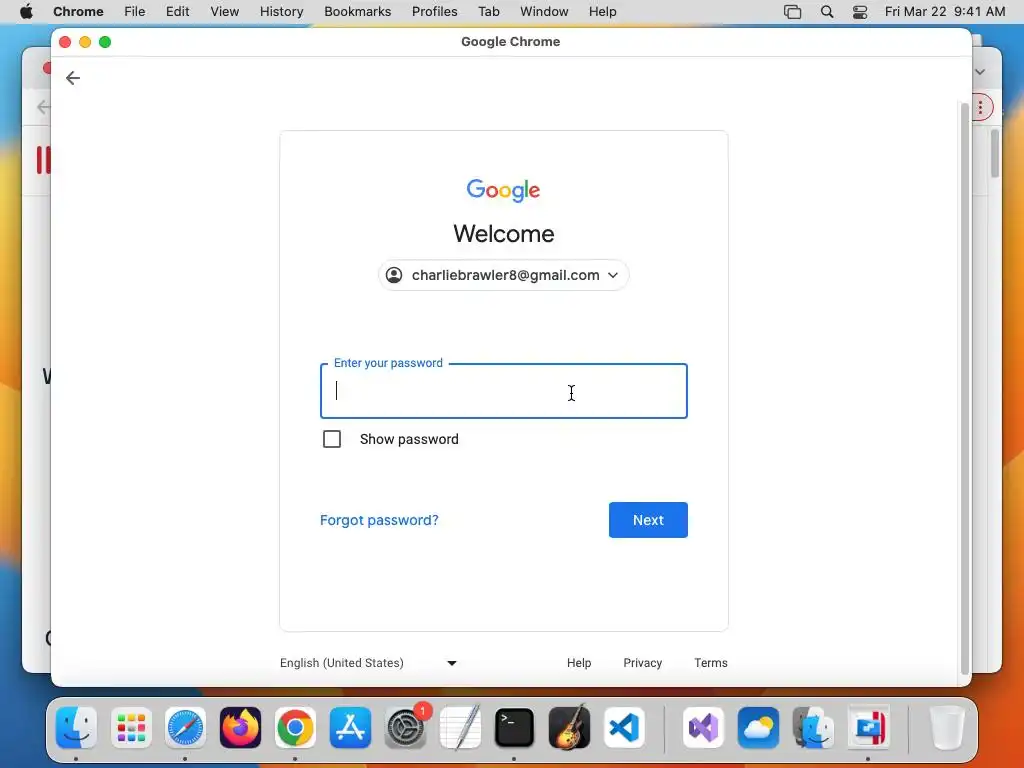The image size is (1024, 768).
Task: Open the cloud weather app in Dock
Action: pos(758,728)
